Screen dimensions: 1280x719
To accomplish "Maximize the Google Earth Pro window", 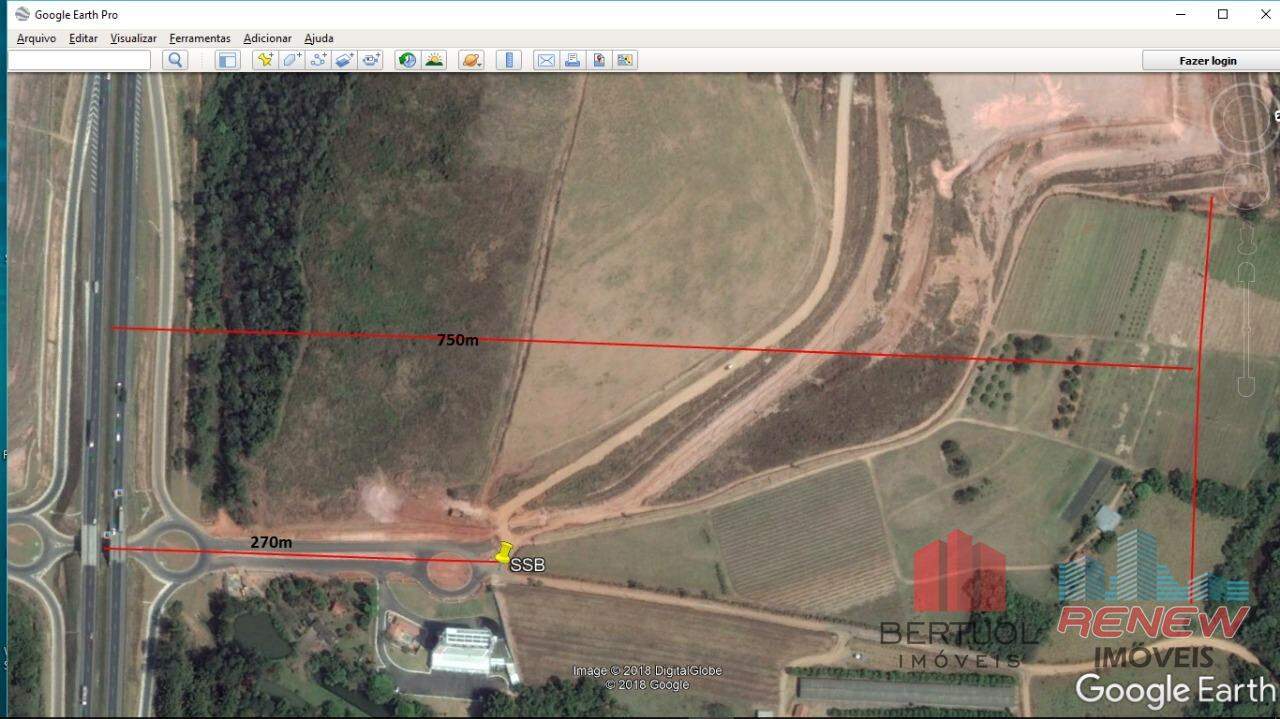I will [1222, 14].
